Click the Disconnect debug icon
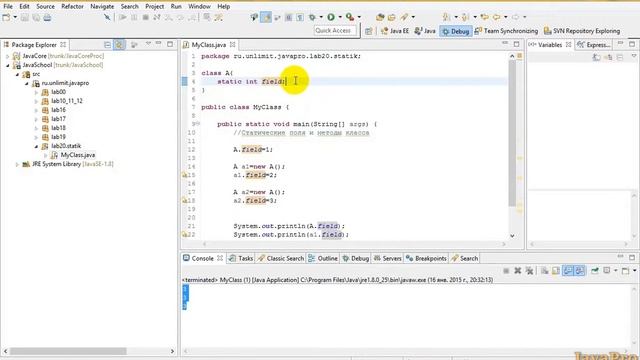The height and width of the screenshot is (360, 640). 157,17
